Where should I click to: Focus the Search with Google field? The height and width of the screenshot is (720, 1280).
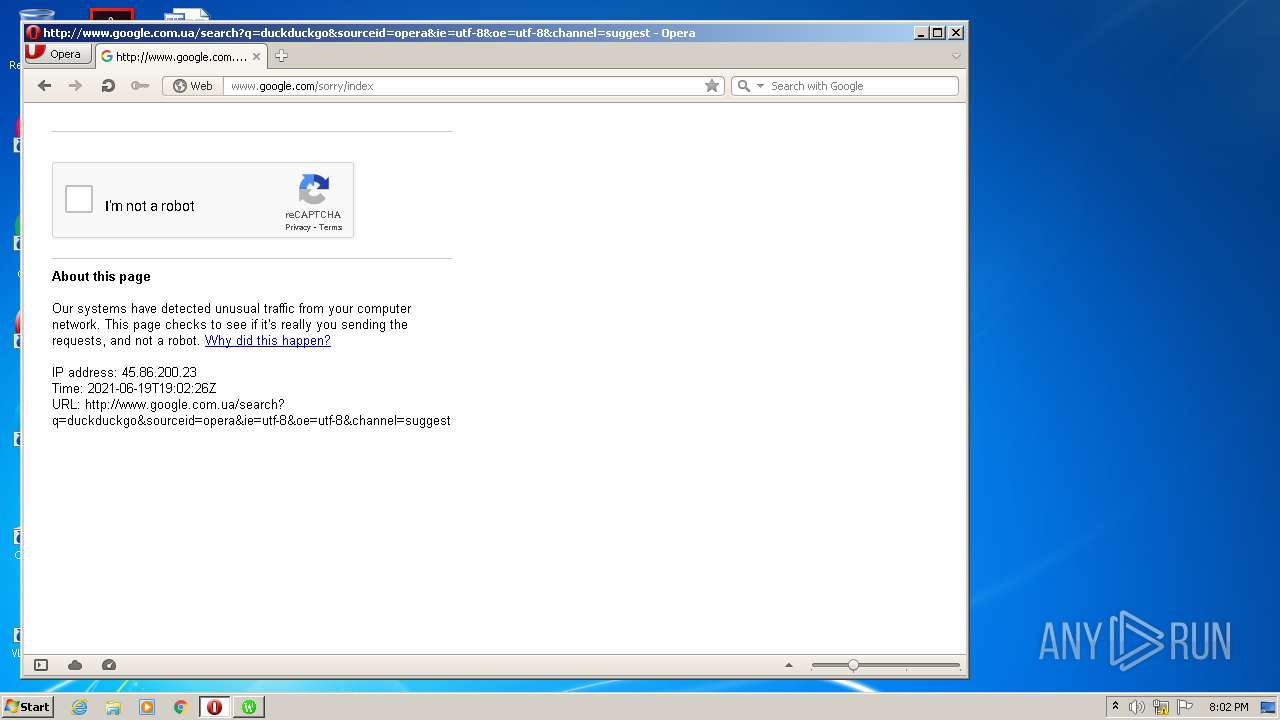[x=862, y=86]
